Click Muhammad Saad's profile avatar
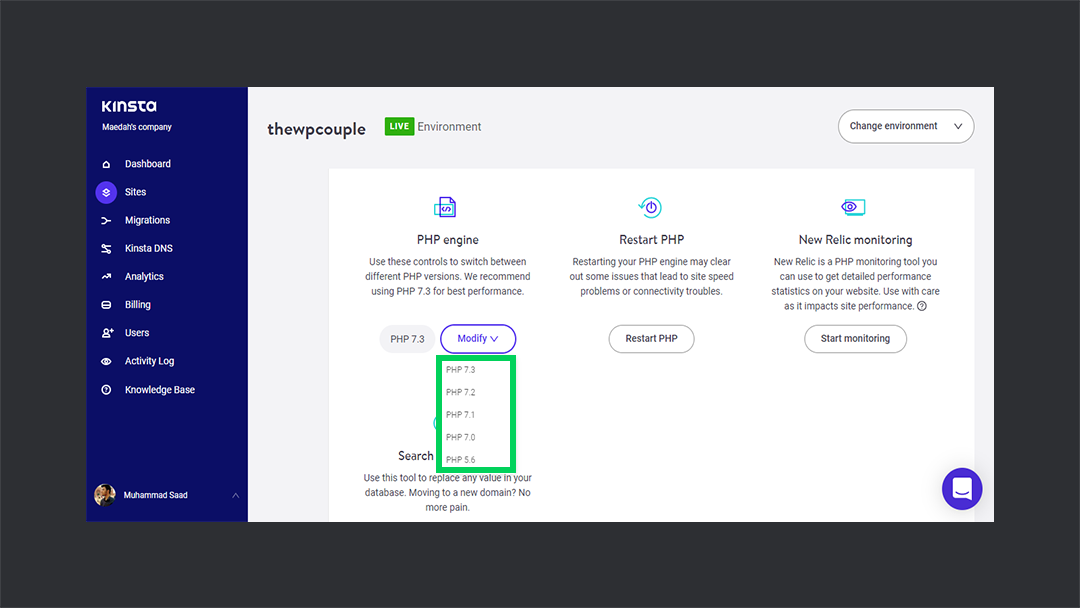 [x=105, y=494]
